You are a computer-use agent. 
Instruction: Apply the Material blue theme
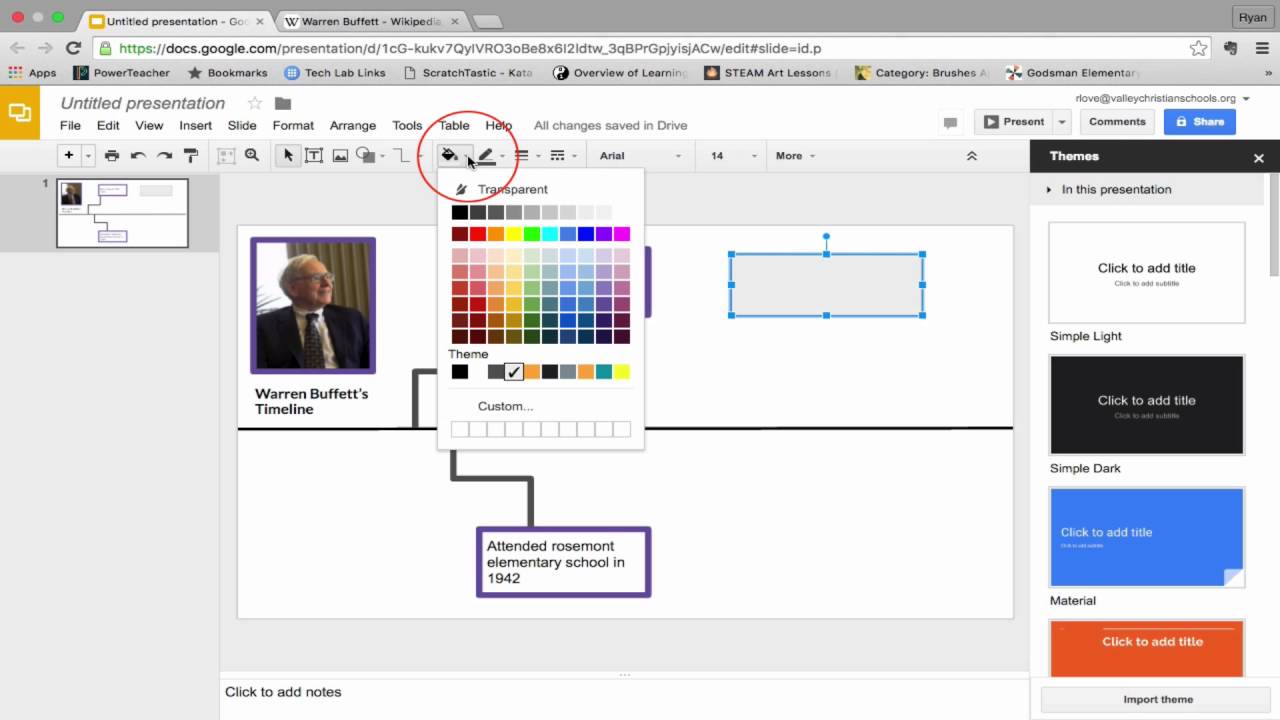(x=1146, y=537)
